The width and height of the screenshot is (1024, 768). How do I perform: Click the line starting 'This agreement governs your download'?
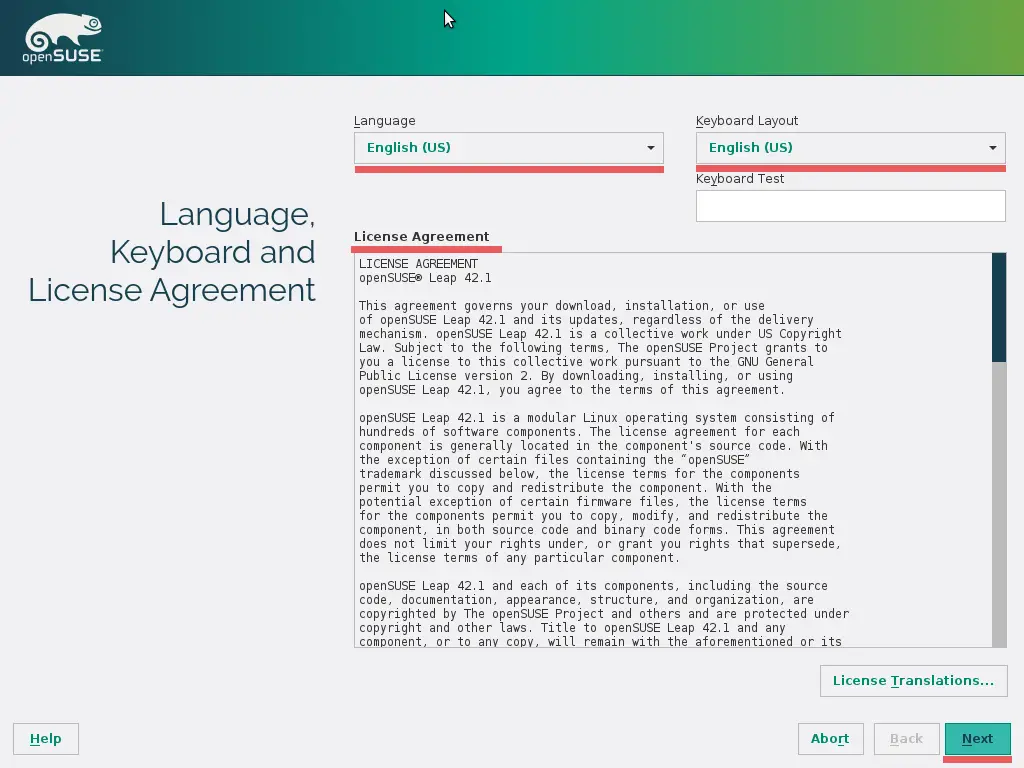(x=562, y=306)
